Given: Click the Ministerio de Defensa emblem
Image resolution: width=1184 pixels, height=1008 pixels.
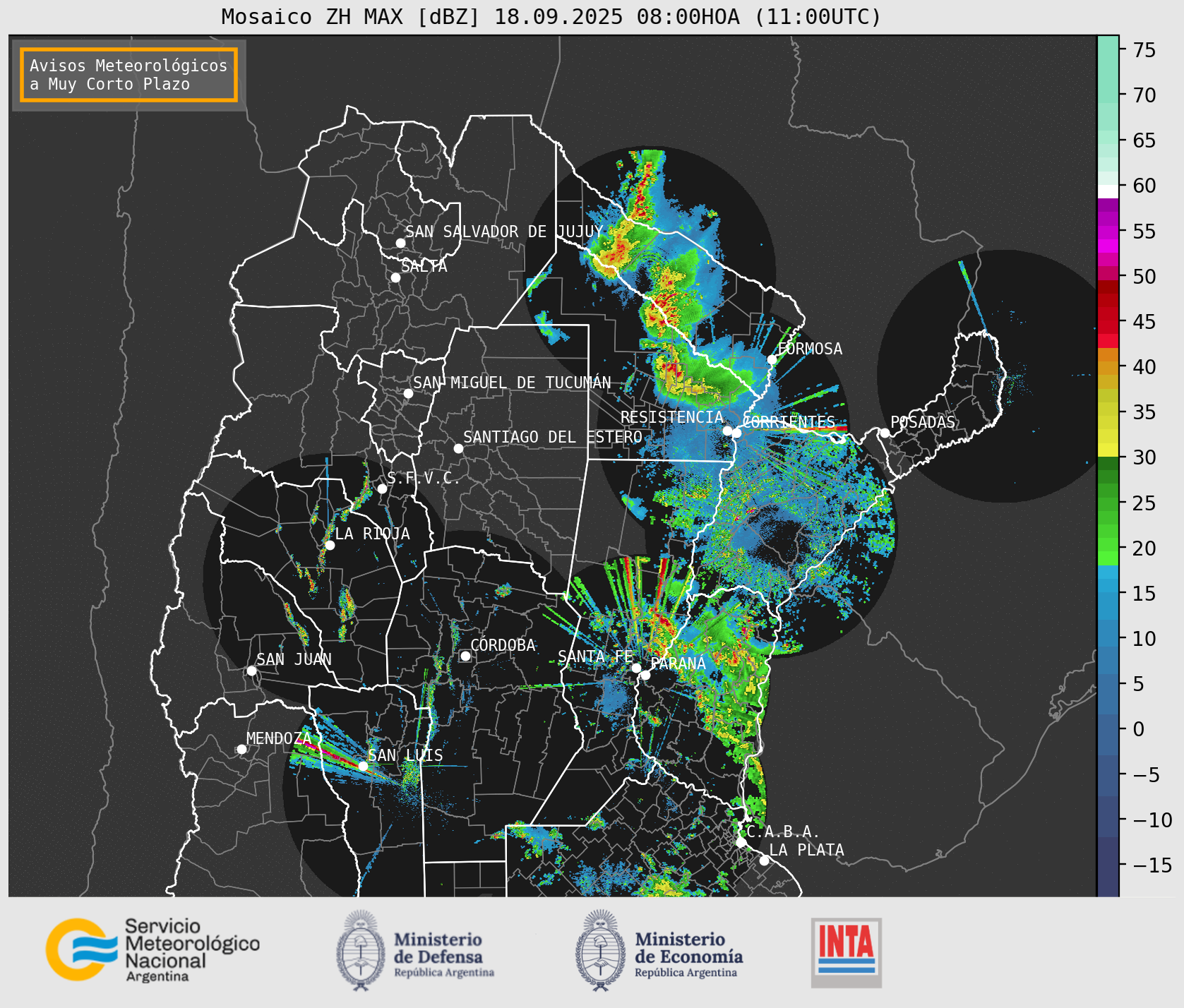Looking at the screenshot, I should tap(361, 950).
